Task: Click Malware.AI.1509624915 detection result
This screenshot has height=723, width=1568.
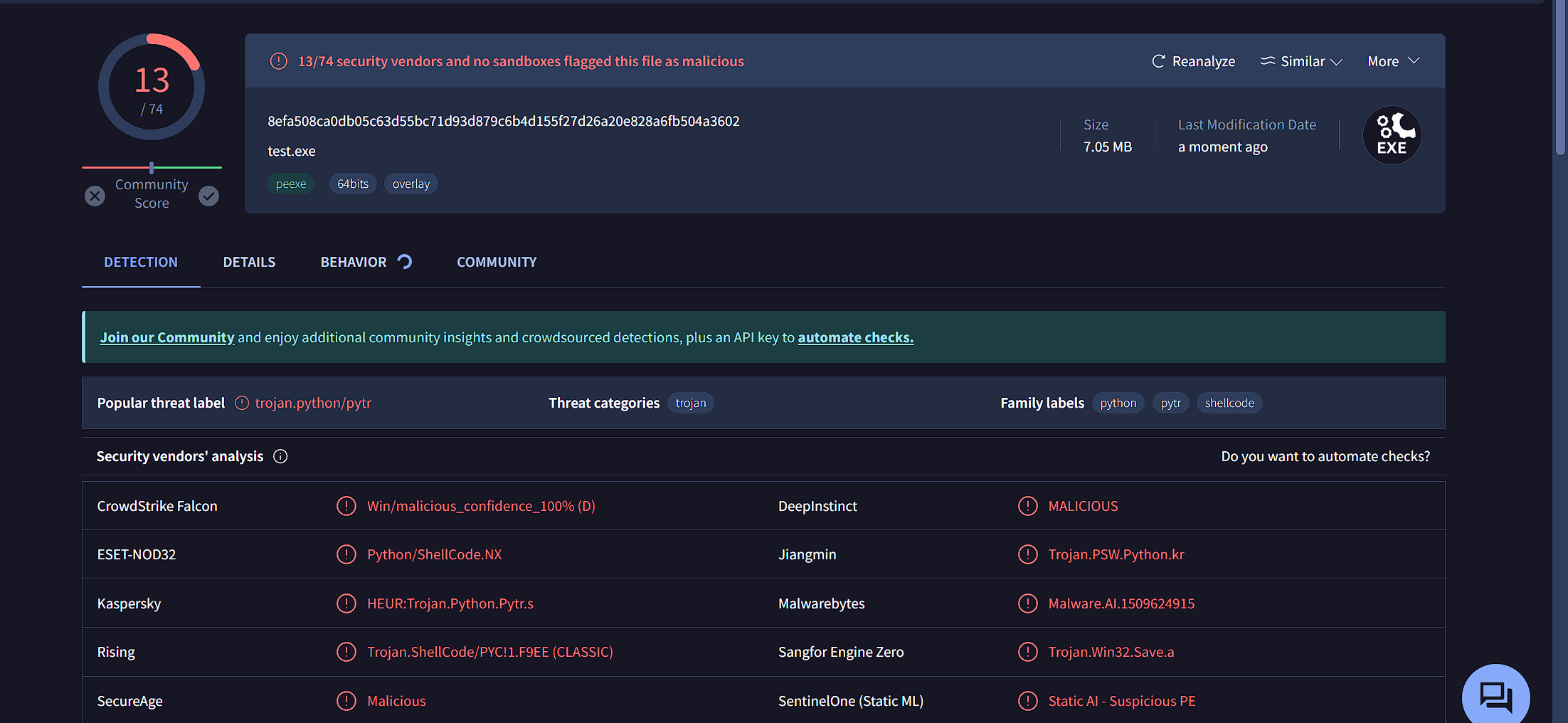Action: [1121, 603]
